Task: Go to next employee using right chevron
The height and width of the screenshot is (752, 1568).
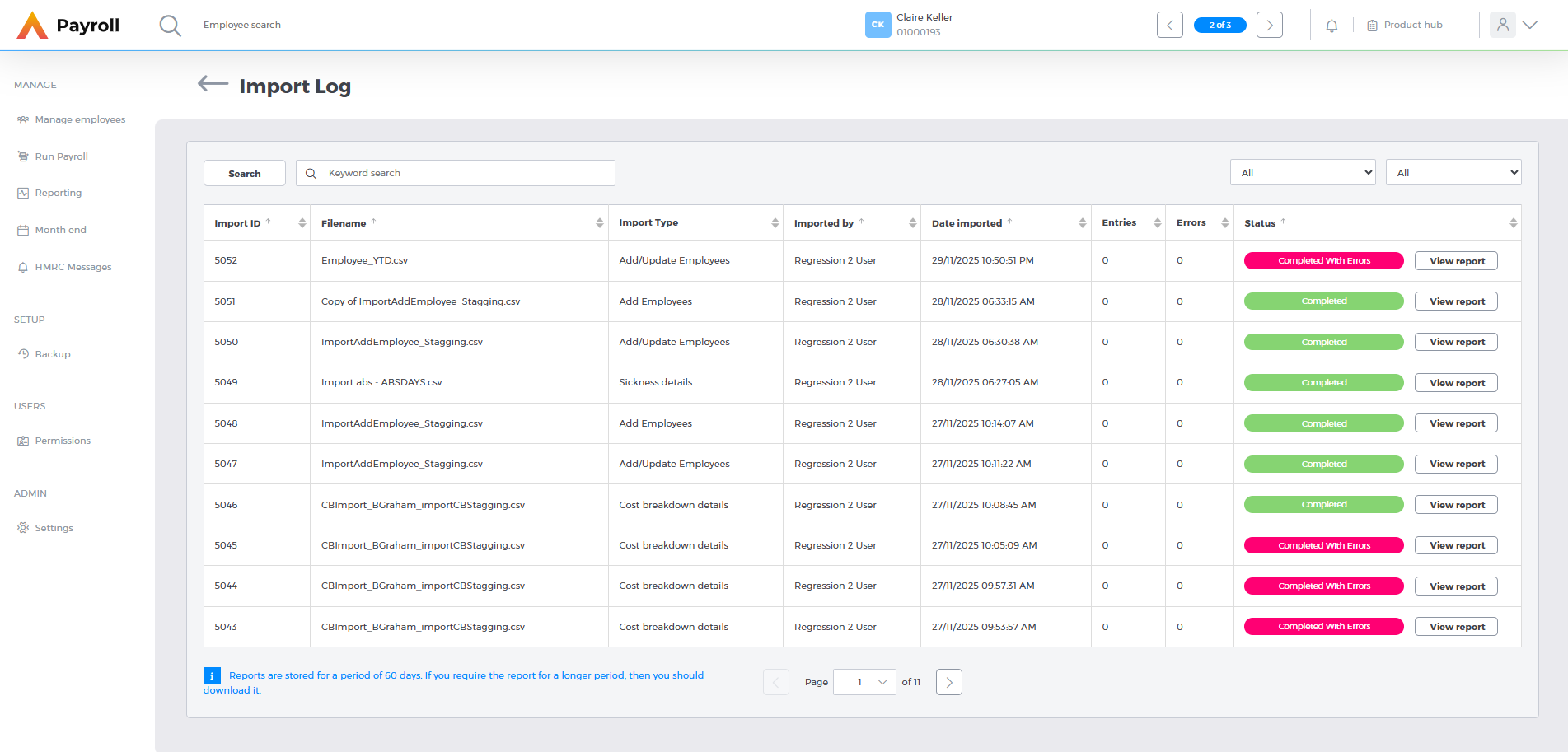Action: (x=1269, y=26)
